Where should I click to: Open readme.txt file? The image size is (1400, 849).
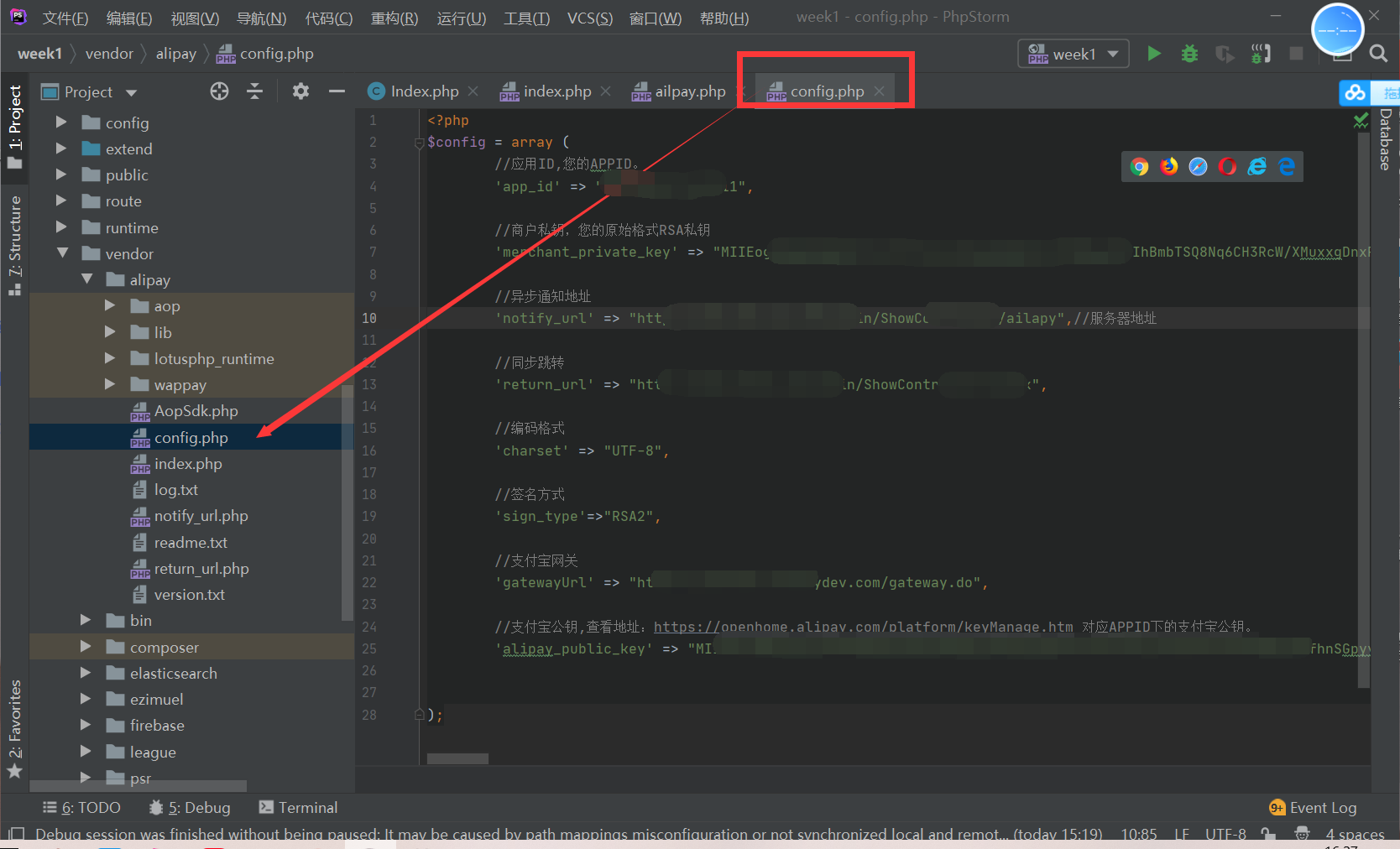191,543
